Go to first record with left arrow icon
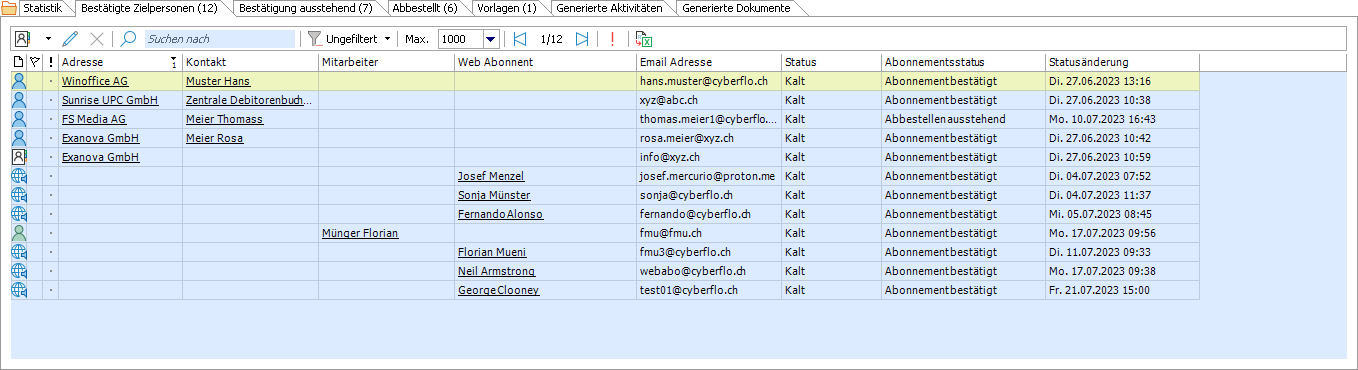The width and height of the screenshot is (1358, 370). [519, 39]
